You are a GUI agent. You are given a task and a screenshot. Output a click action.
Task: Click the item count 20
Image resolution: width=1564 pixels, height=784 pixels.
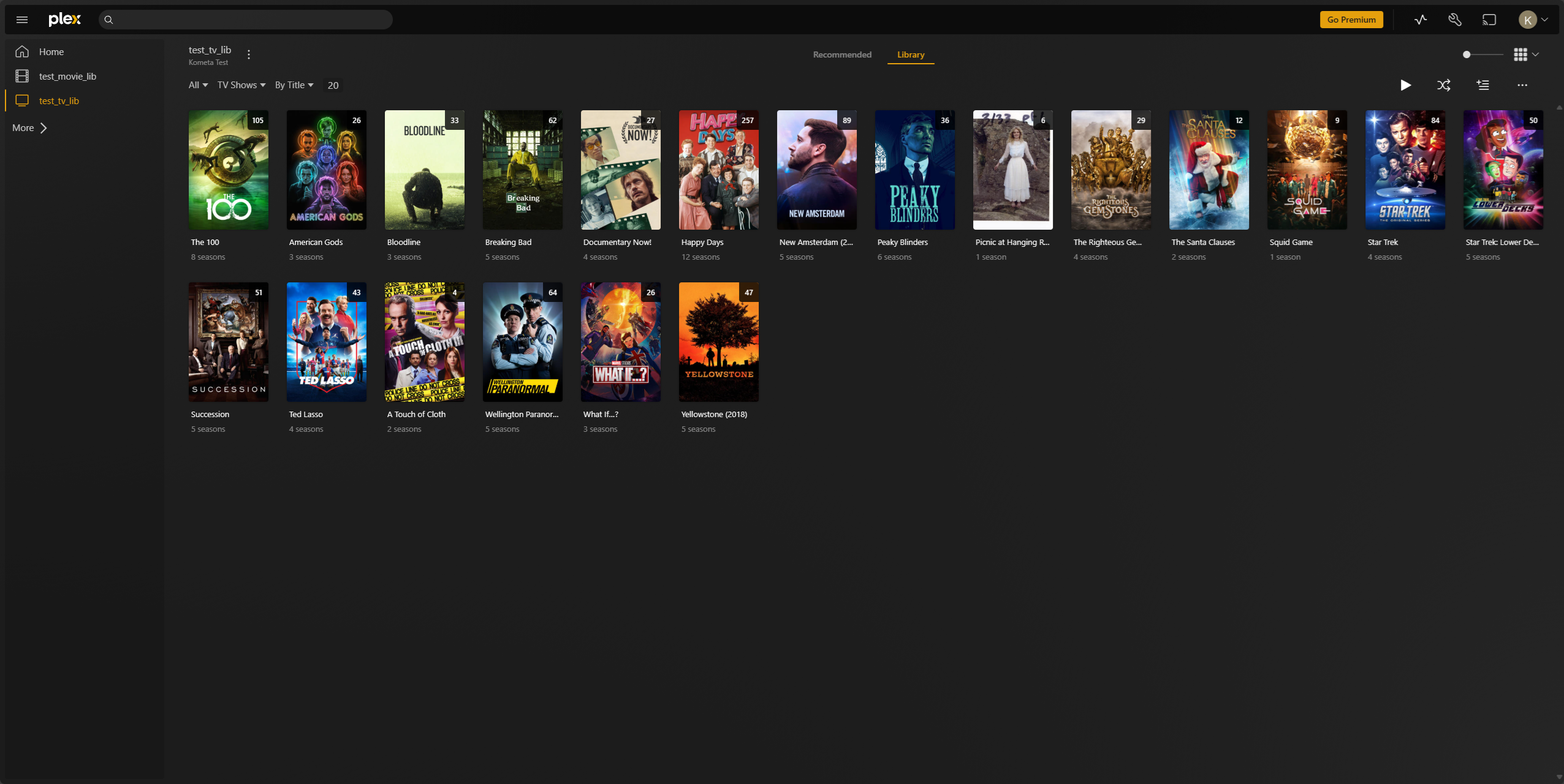click(333, 85)
